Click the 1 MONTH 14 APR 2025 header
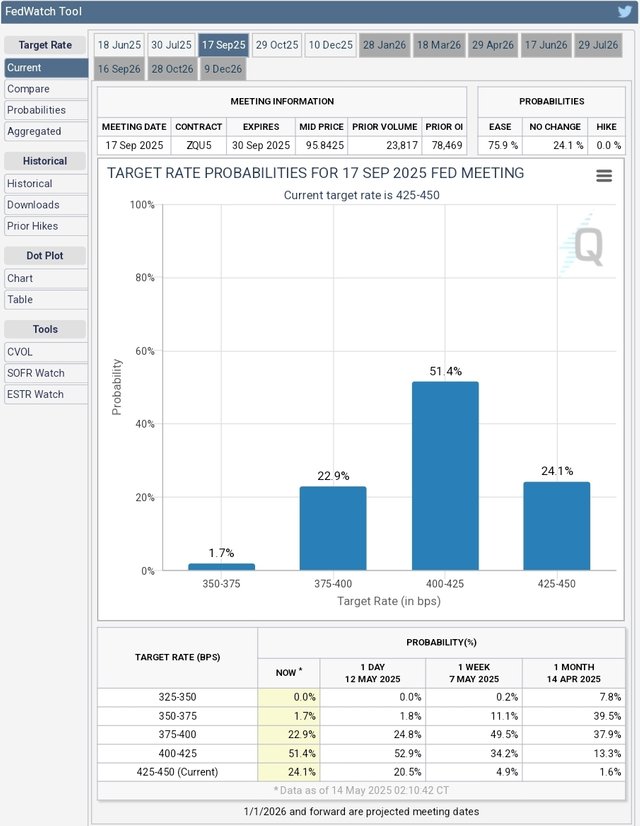 click(x=574, y=673)
